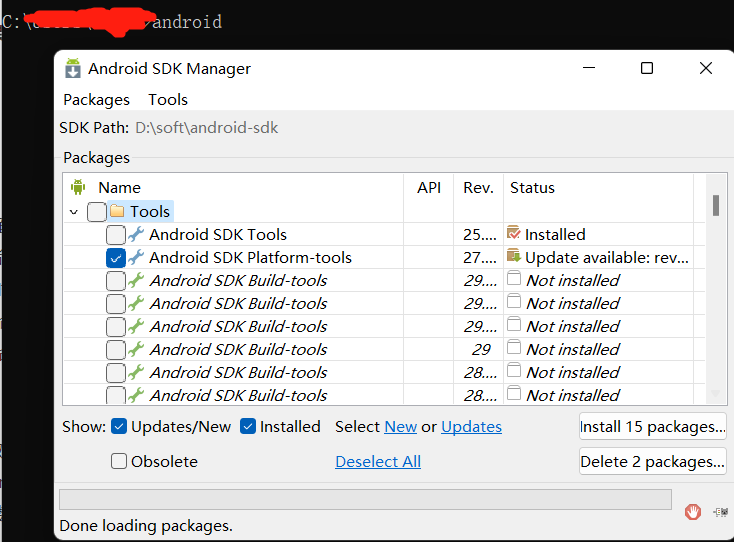Click the 'Installed' status text of Android SDK Tools

[555, 234]
